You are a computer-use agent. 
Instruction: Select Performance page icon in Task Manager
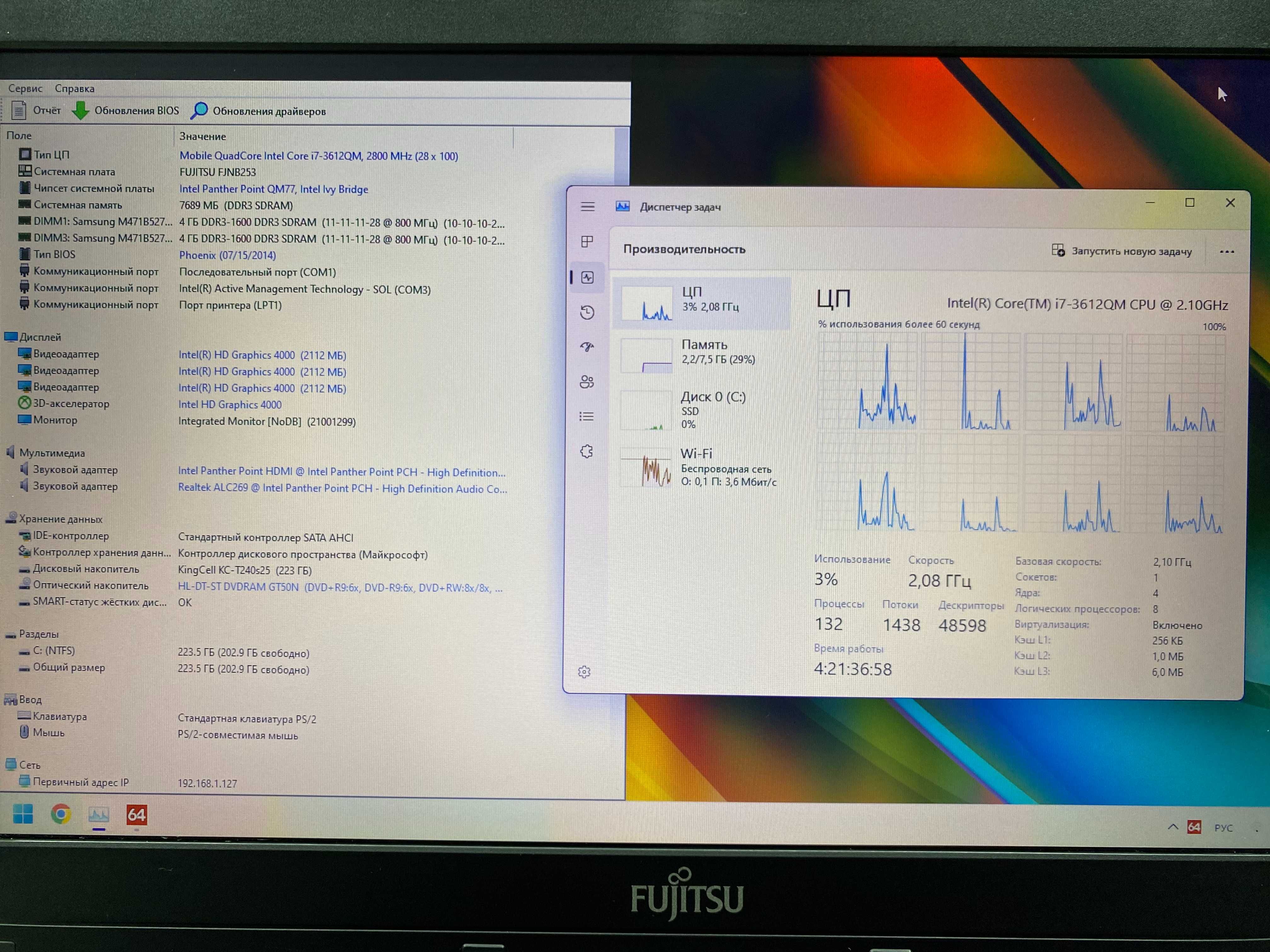pos(587,278)
